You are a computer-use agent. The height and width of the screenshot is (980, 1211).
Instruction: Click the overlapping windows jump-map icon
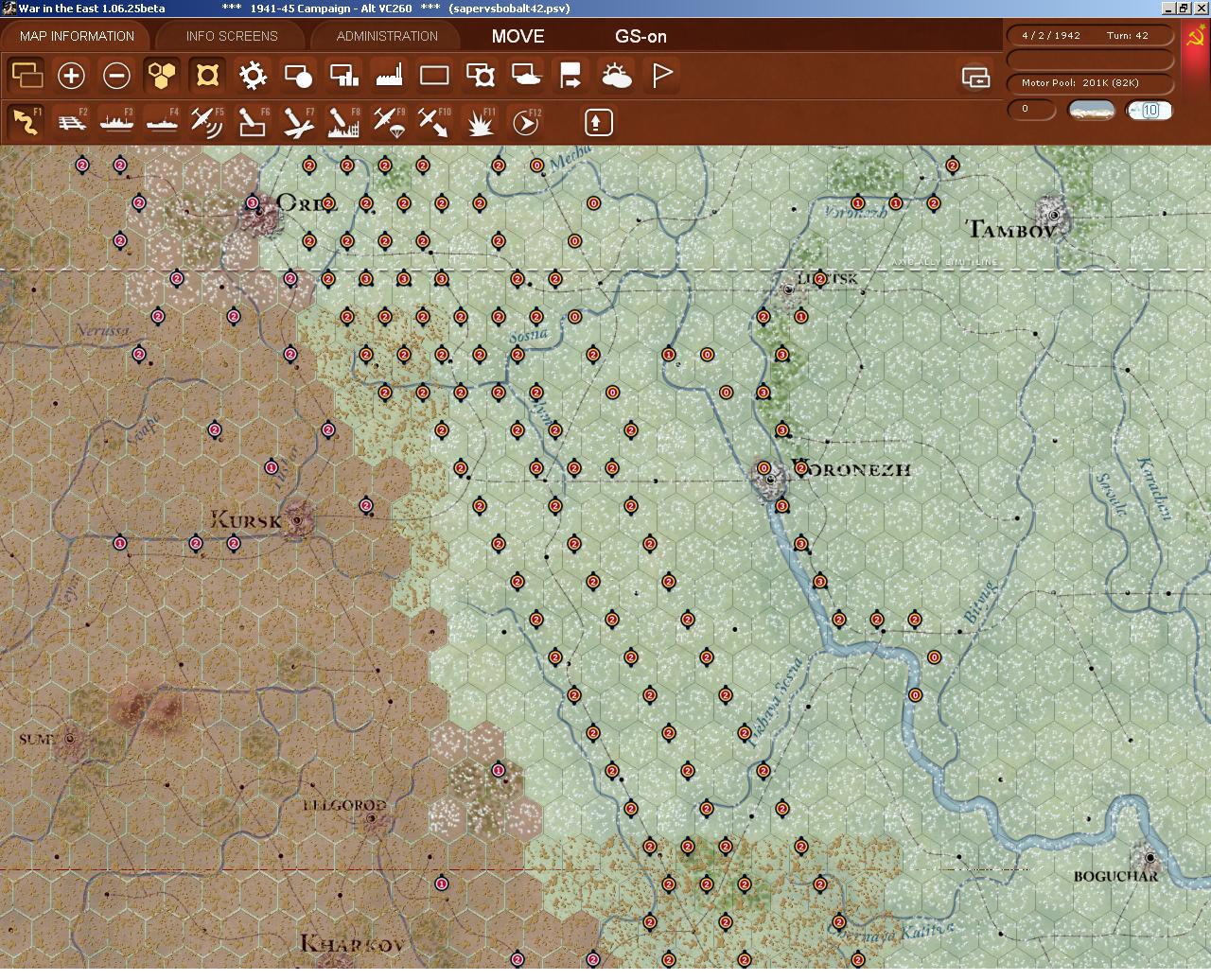tap(26, 75)
